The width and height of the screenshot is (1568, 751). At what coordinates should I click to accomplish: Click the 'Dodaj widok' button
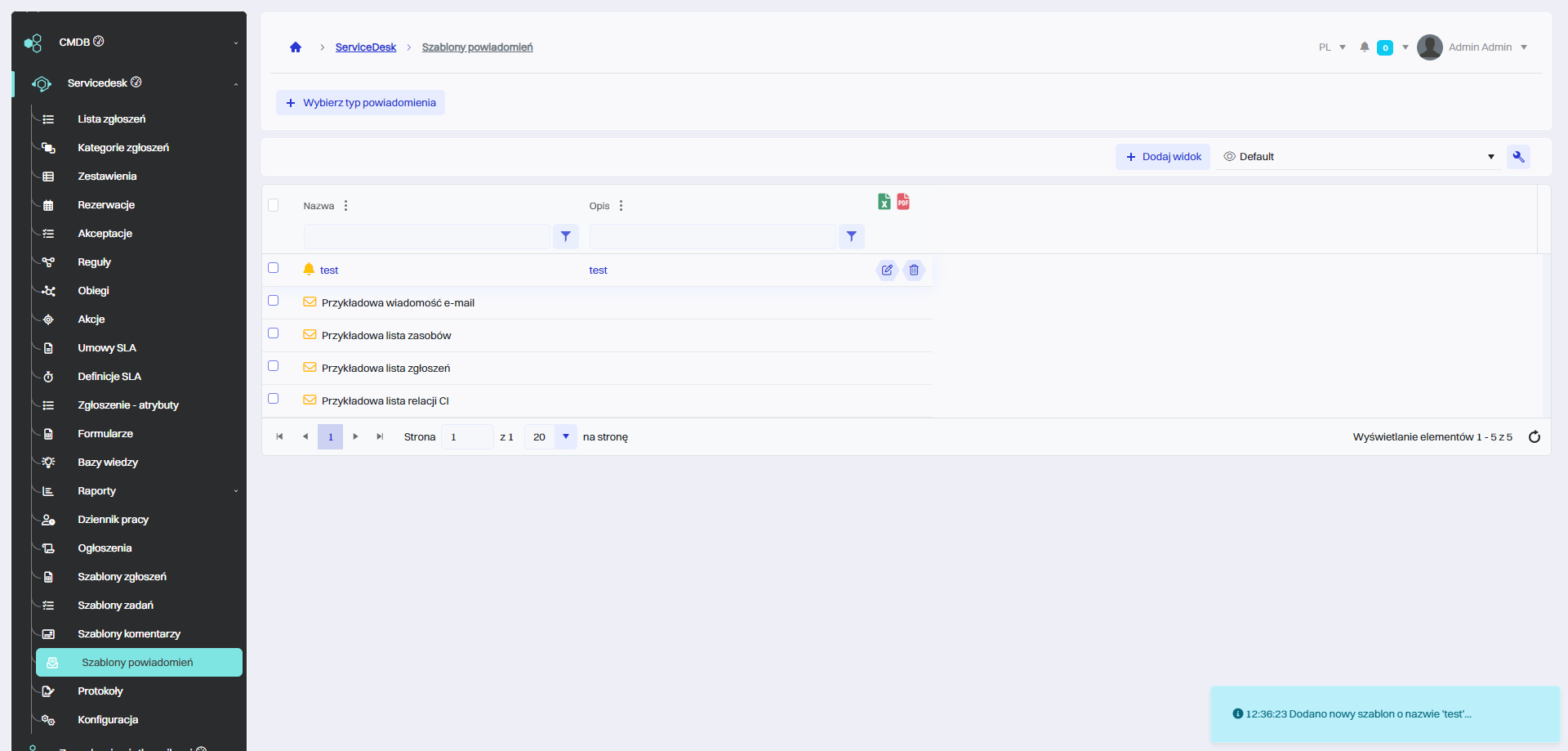click(1163, 157)
